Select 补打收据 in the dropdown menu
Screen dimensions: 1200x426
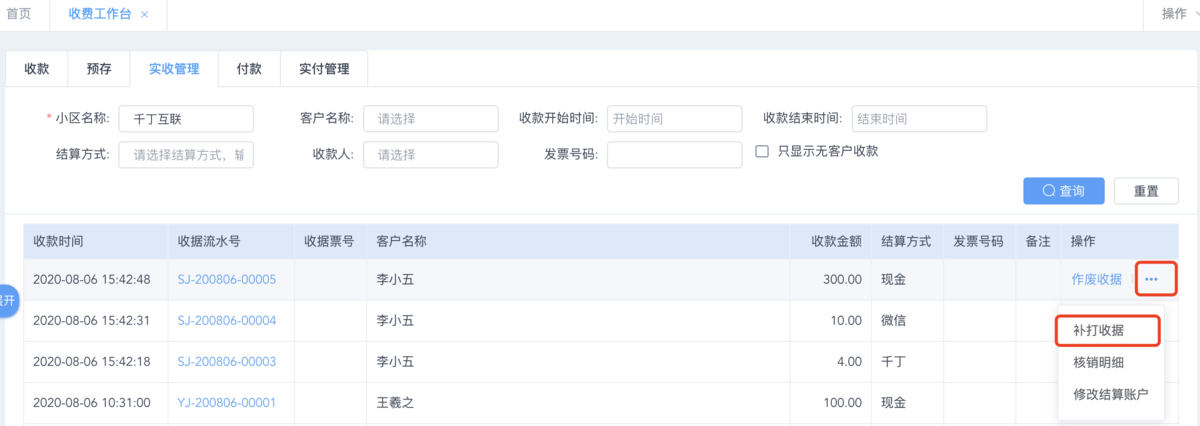tap(1098, 330)
